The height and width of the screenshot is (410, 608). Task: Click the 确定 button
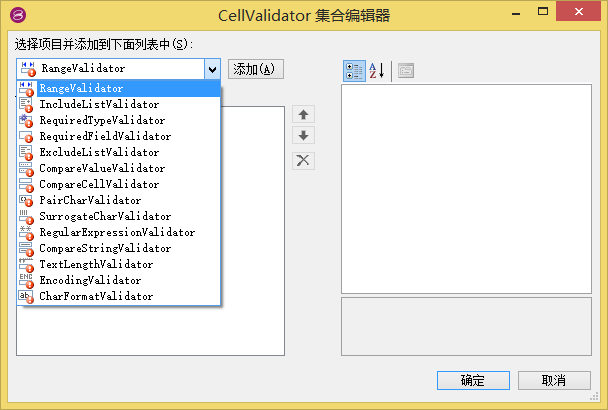[472, 380]
